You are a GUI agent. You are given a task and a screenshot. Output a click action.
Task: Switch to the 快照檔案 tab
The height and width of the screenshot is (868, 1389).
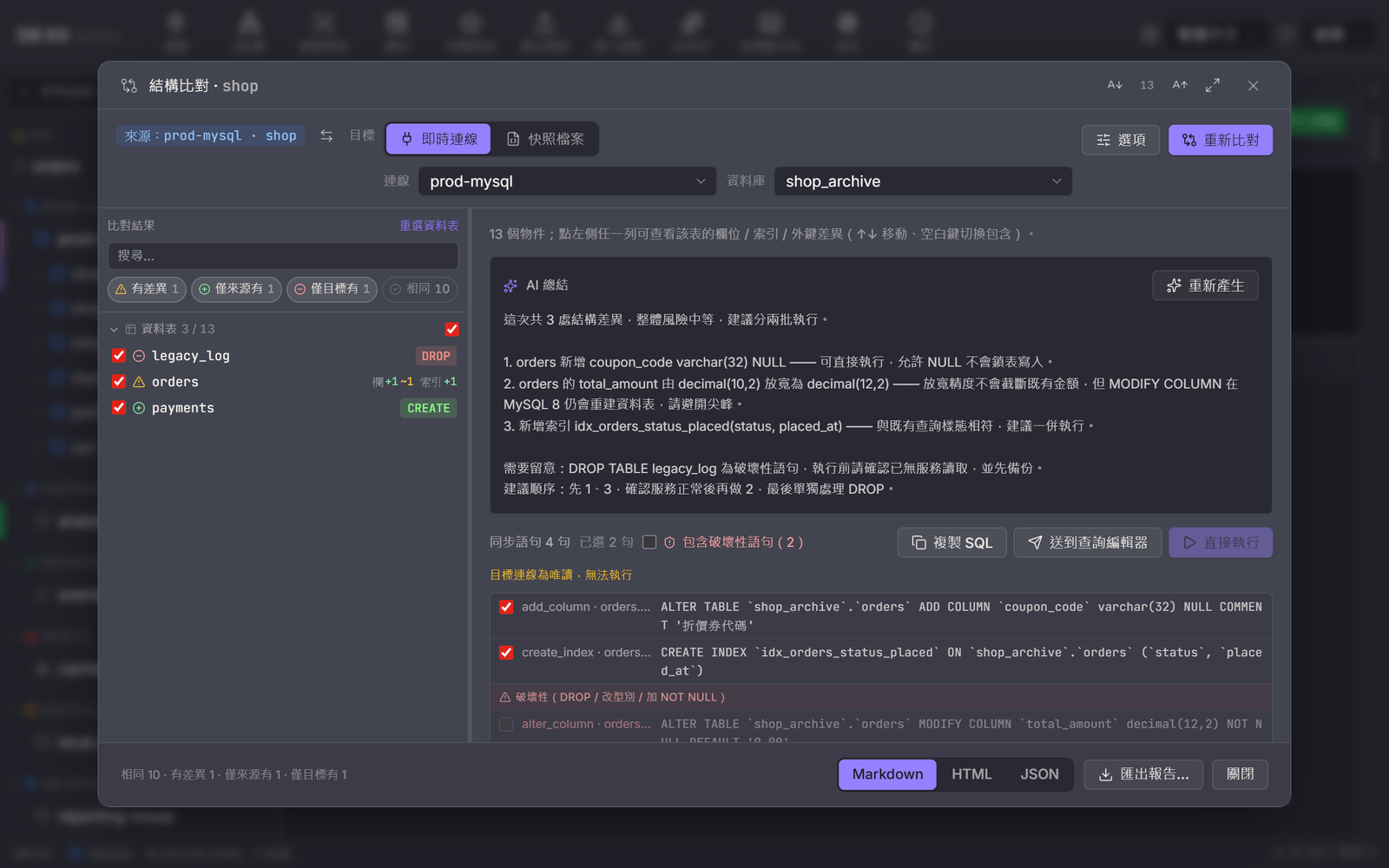(545, 139)
